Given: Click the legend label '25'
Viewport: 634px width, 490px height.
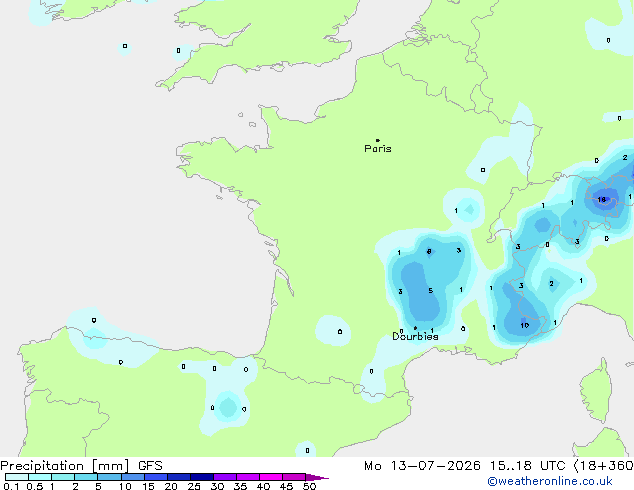Looking at the screenshot, I should (194, 486).
